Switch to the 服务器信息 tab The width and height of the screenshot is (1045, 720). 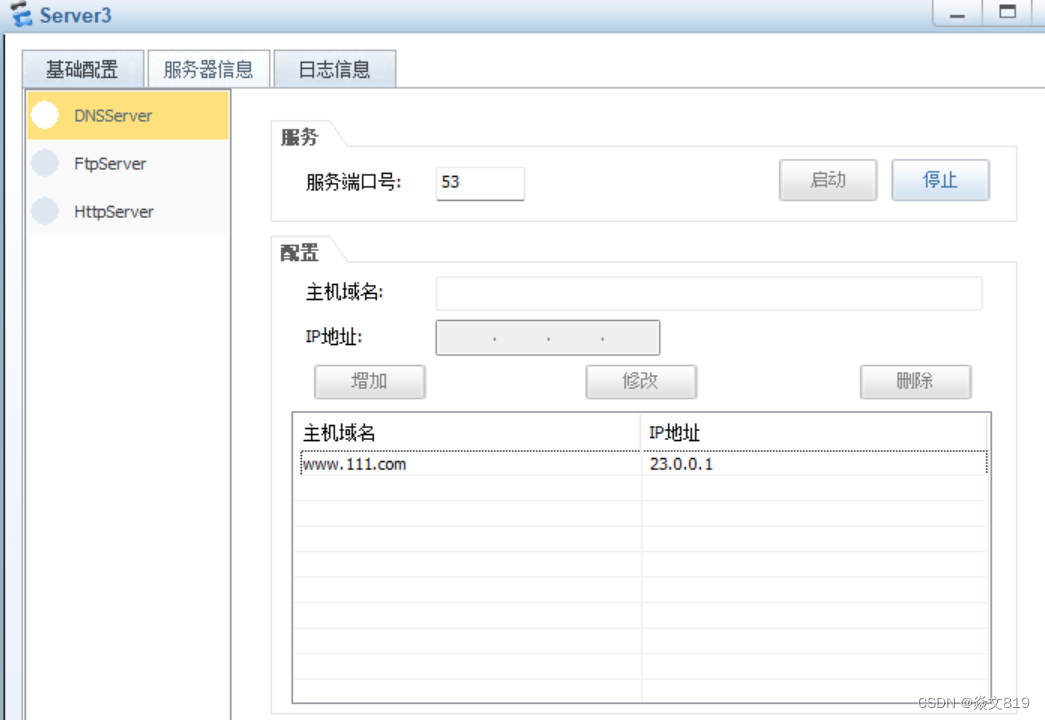coord(209,69)
